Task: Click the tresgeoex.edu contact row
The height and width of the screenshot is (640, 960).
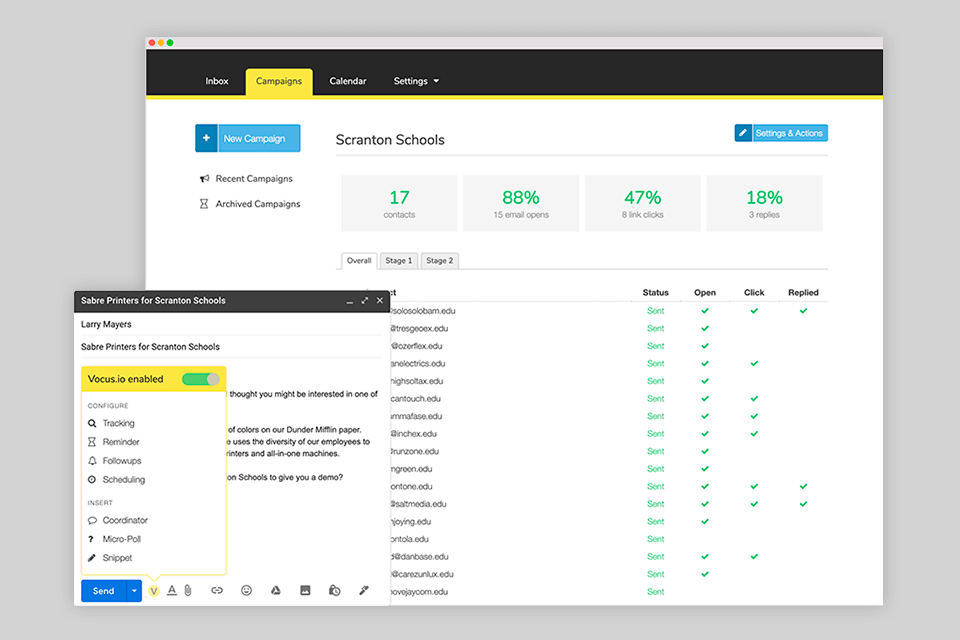Action: (609, 329)
